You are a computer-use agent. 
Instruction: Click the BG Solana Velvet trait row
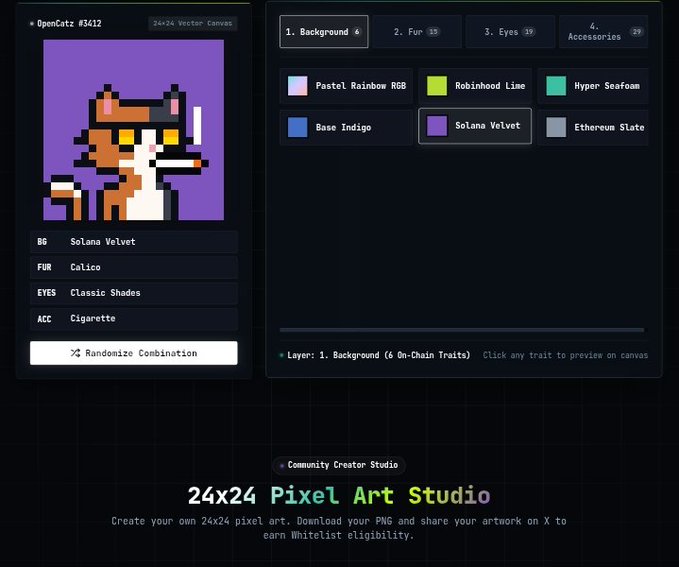coord(134,242)
